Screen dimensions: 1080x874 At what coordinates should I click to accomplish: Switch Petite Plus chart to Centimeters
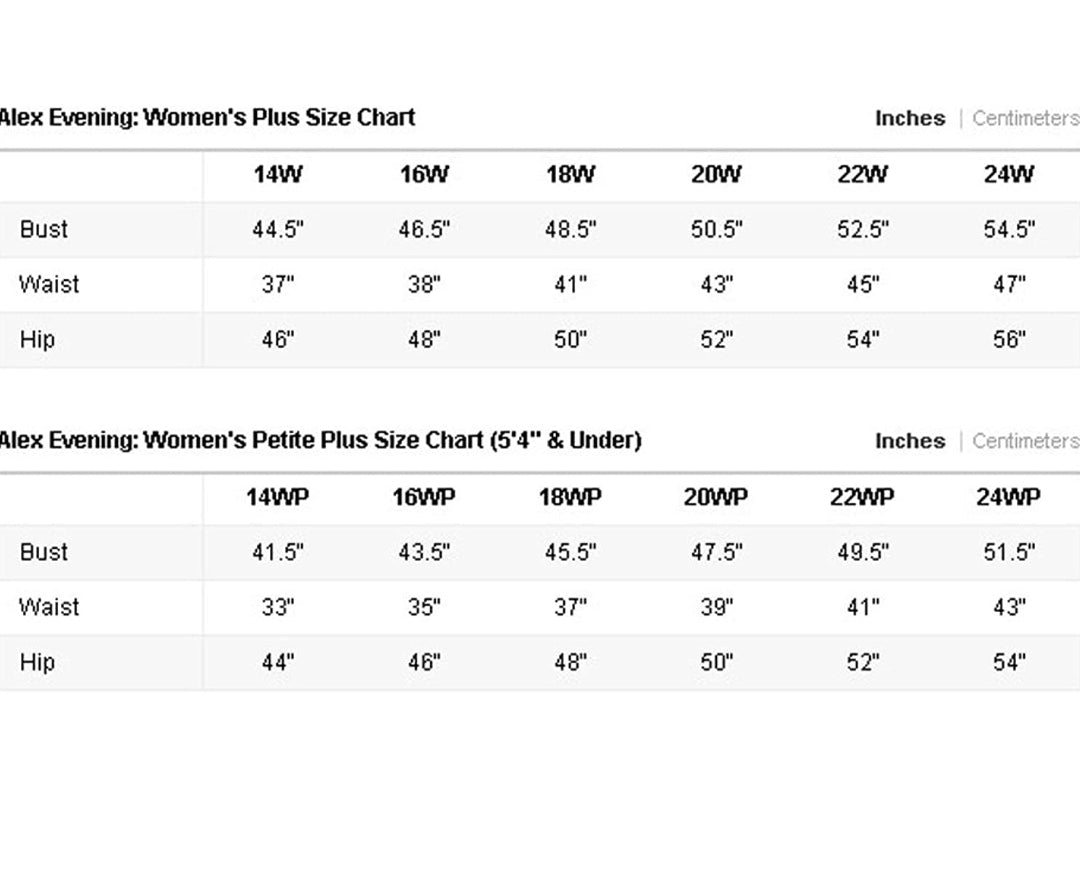(1026, 441)
